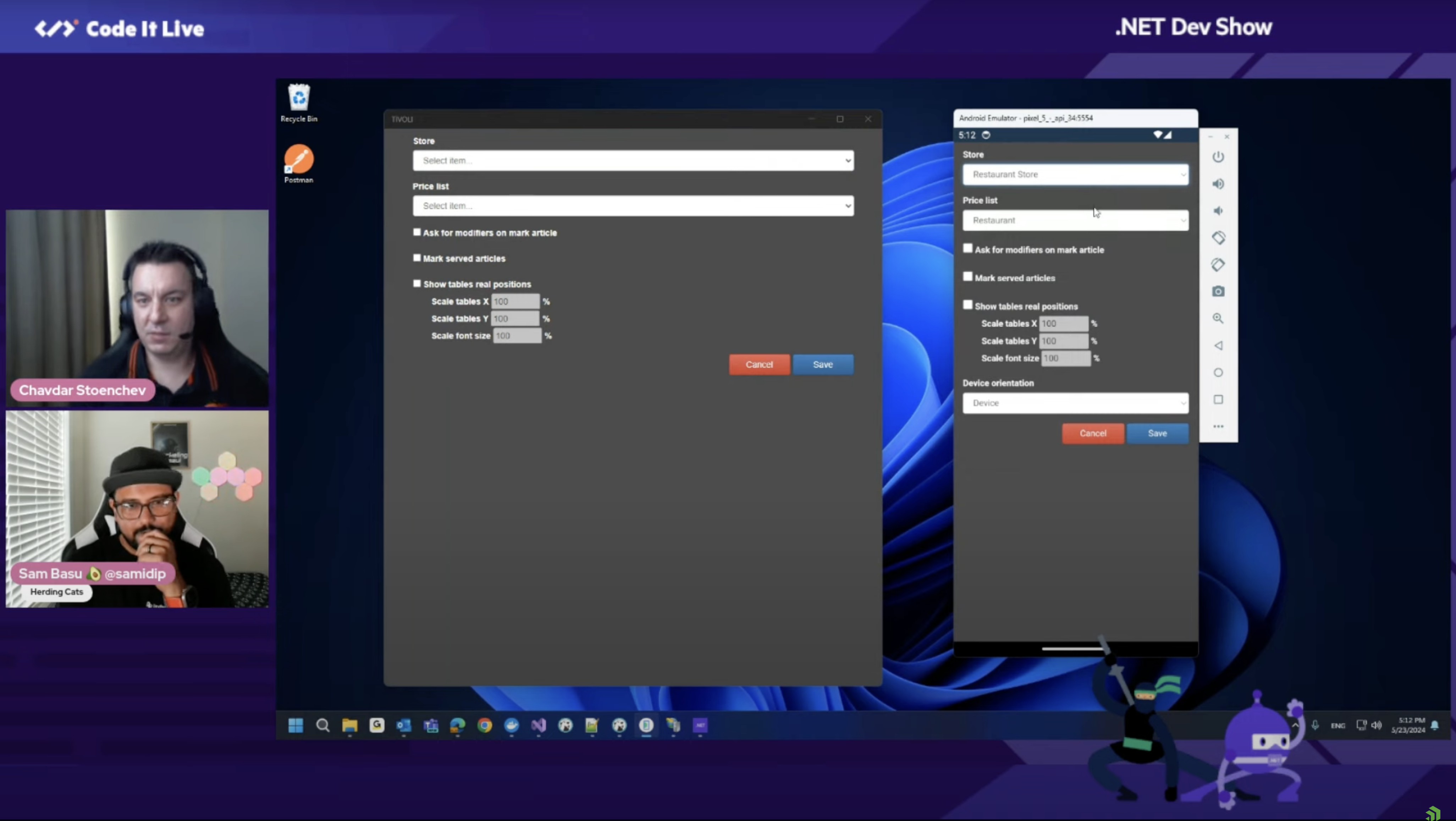
Task: Open Outlook from the taskbar
Action: 404,726
